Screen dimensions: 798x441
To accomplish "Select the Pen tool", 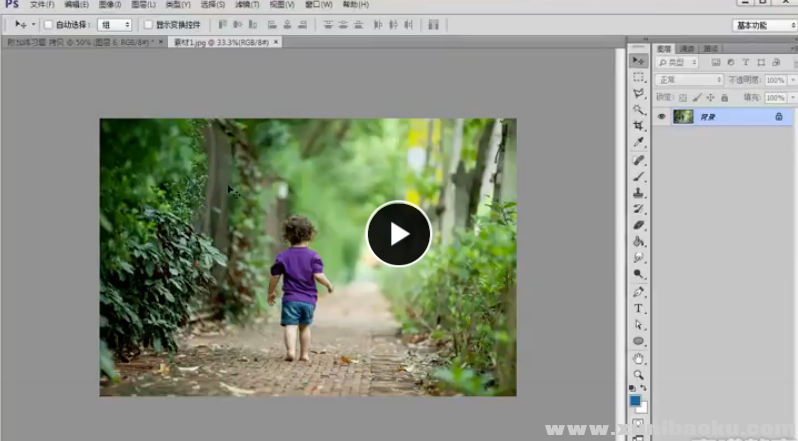I will click(639, 291).
